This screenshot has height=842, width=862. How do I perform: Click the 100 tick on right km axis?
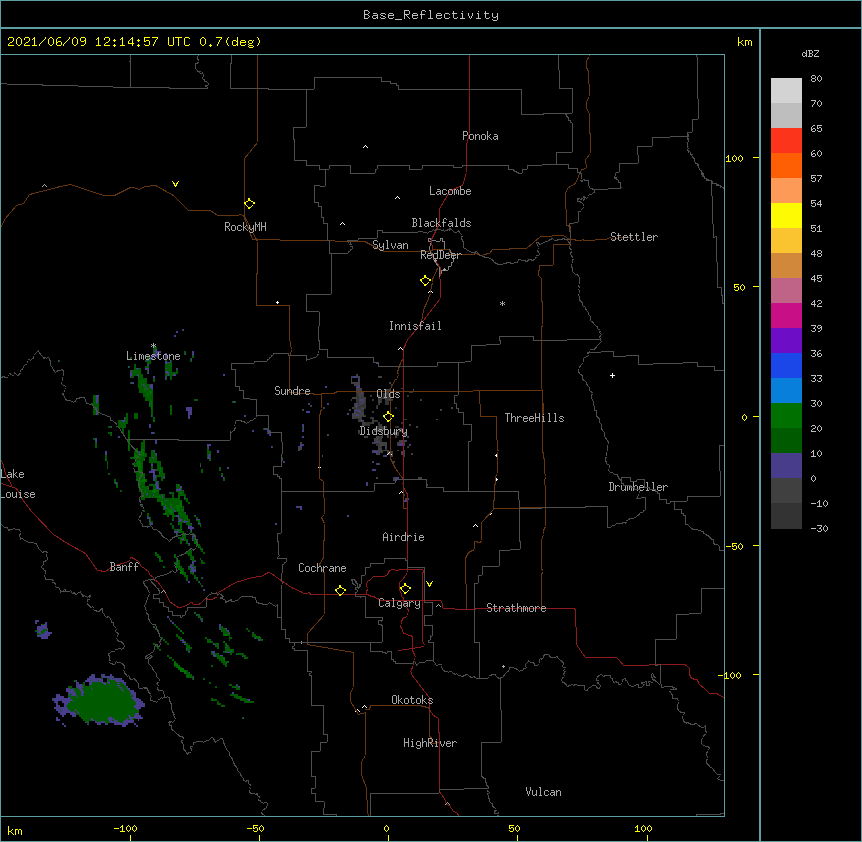tap(734, 158)
